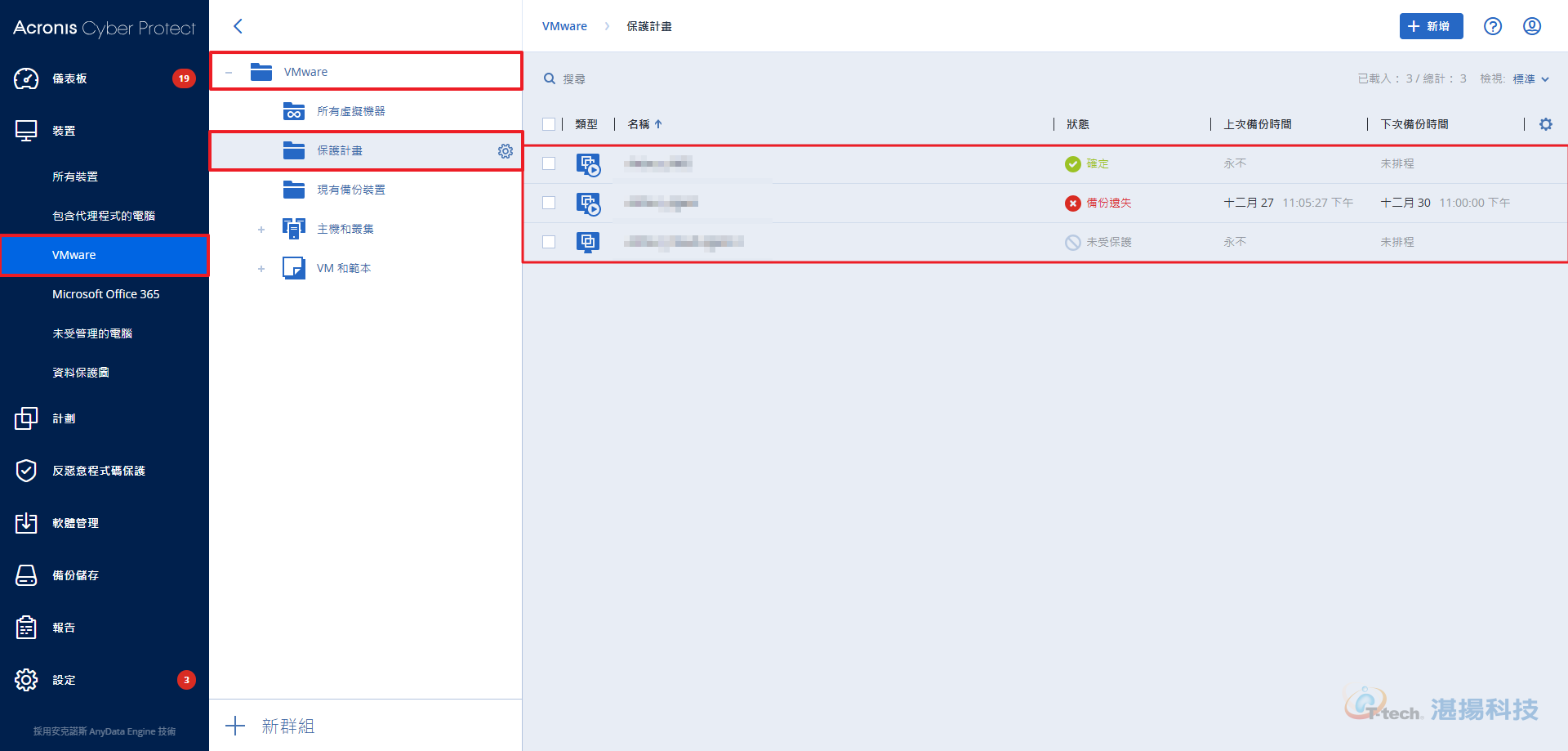Sort by the 下次備份時間 column header
Screen dimensions: 1568x751
click(x=1414, y=124)
